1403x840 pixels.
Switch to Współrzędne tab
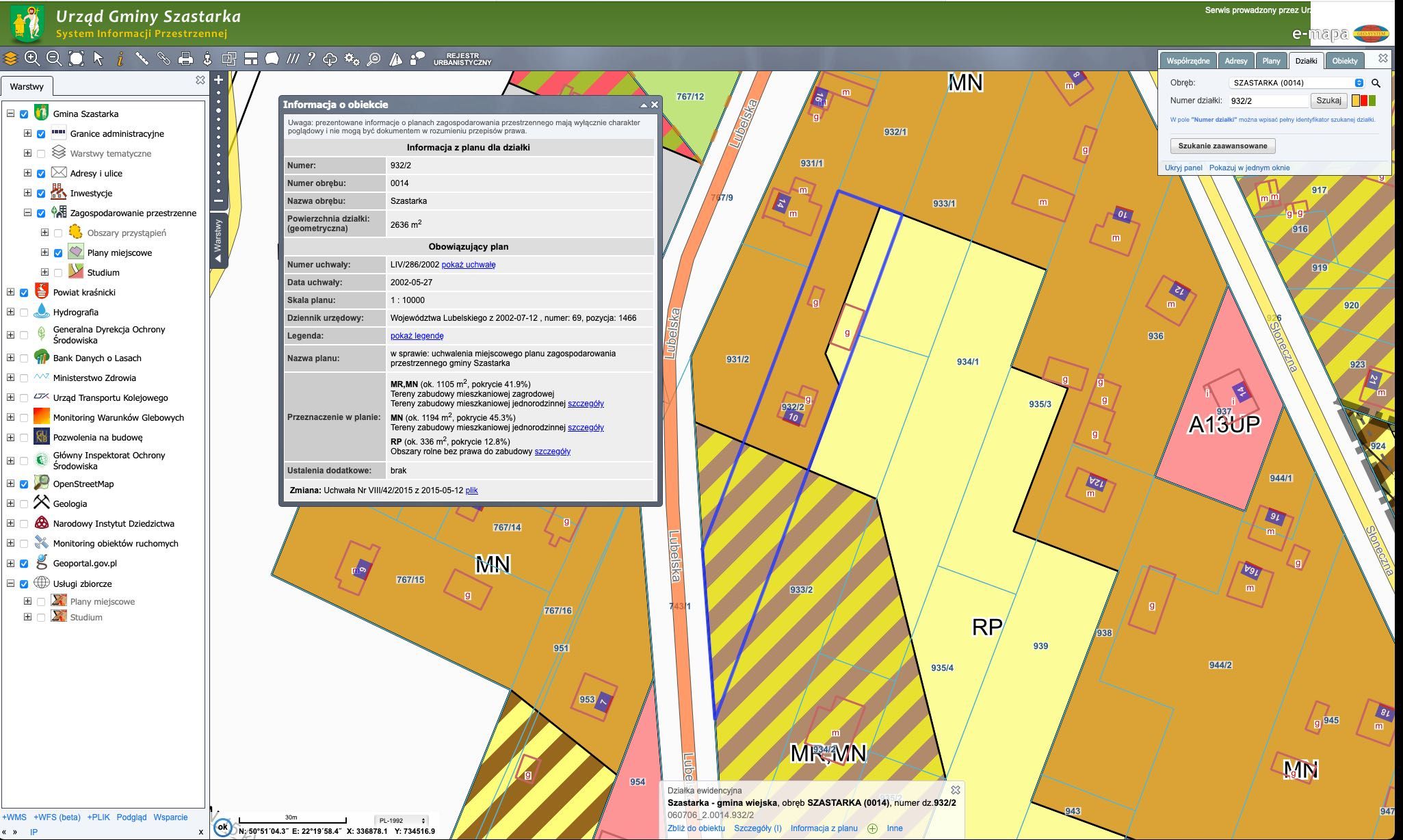point(1188,61)
